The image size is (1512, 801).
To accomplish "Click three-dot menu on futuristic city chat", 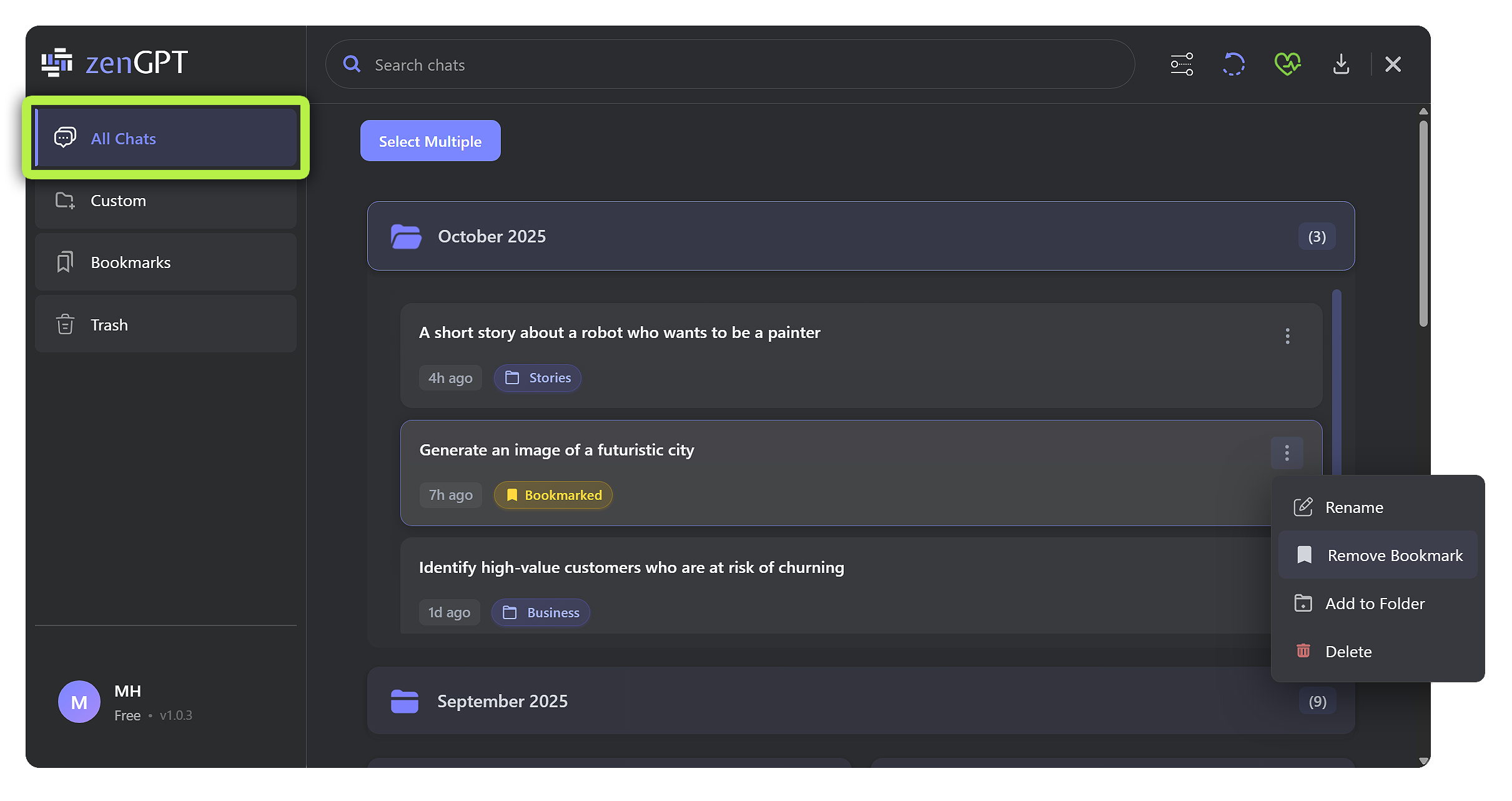I will tap(1287, 453).
